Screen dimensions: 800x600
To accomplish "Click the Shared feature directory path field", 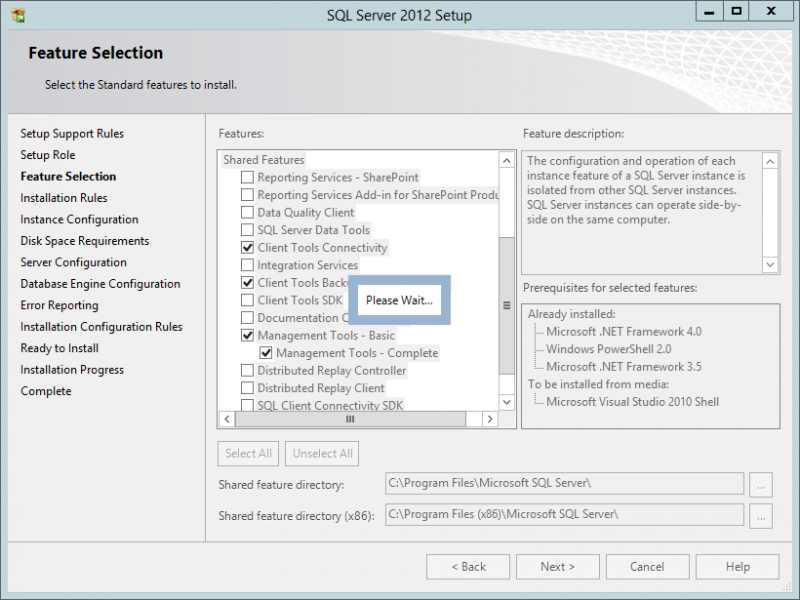I will [x=564, y=483].
